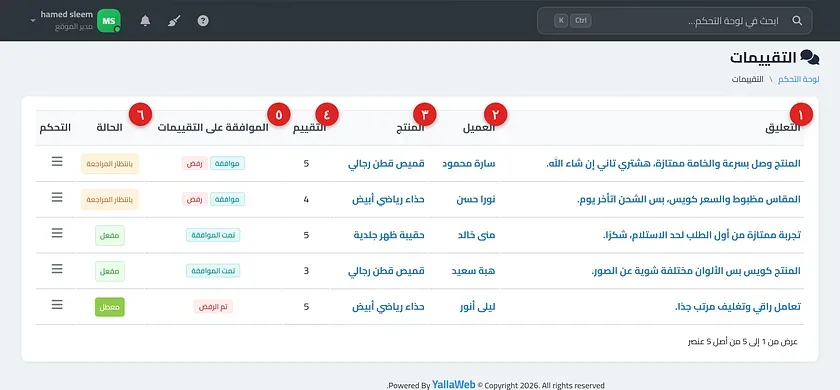Open actions menu for هبة سعيد row
This screenshot has height=390, width=840.
point(57,269)
